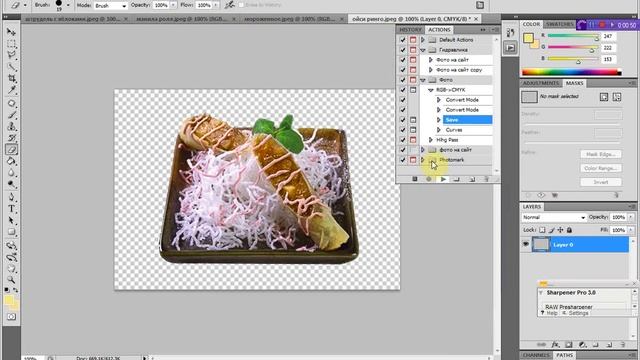Select the Lasso tool
The height and width of the screenshot is (360, 640).
tap(11, 55)
